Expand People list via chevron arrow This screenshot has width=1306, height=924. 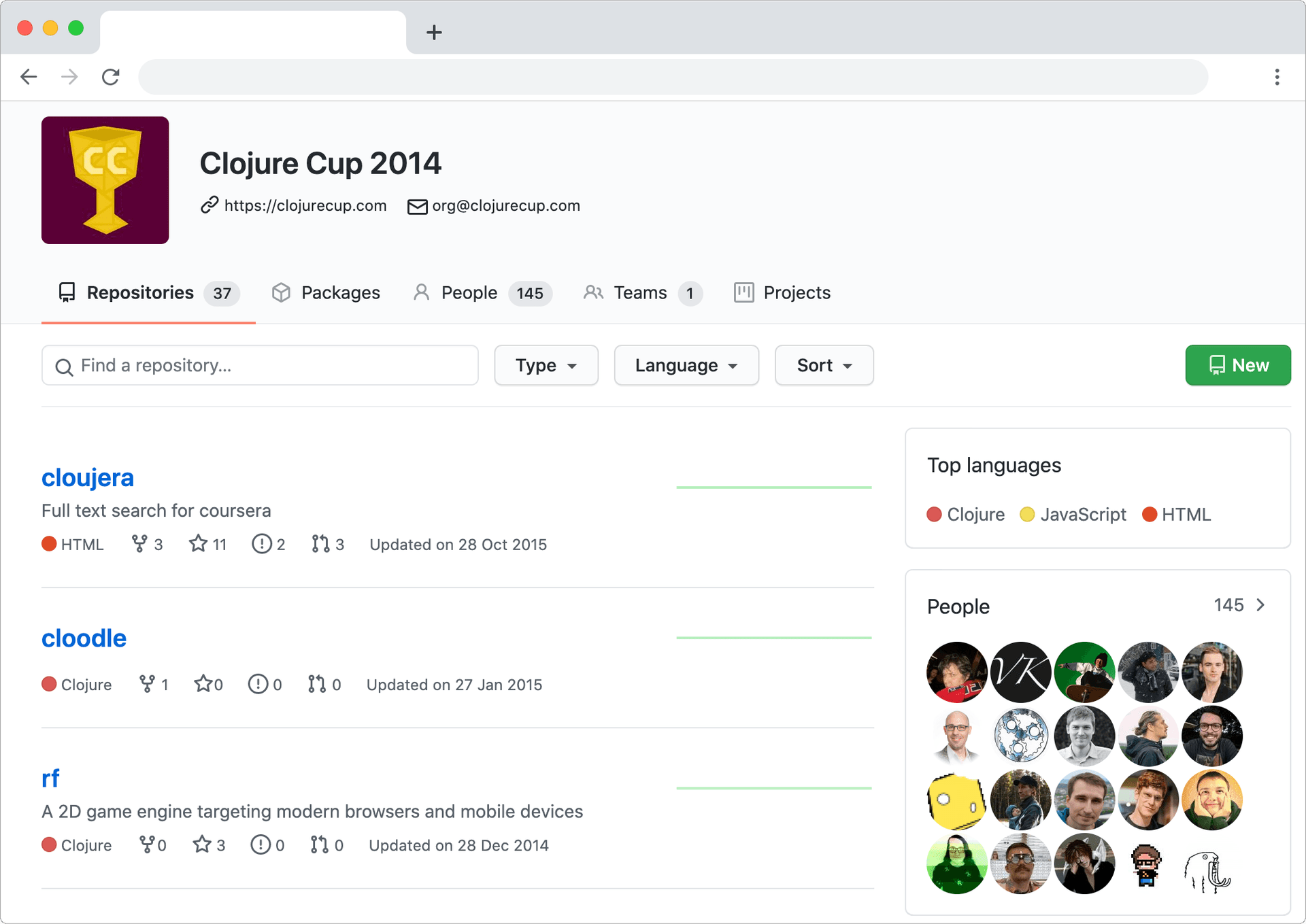(x=1260, y=605)
